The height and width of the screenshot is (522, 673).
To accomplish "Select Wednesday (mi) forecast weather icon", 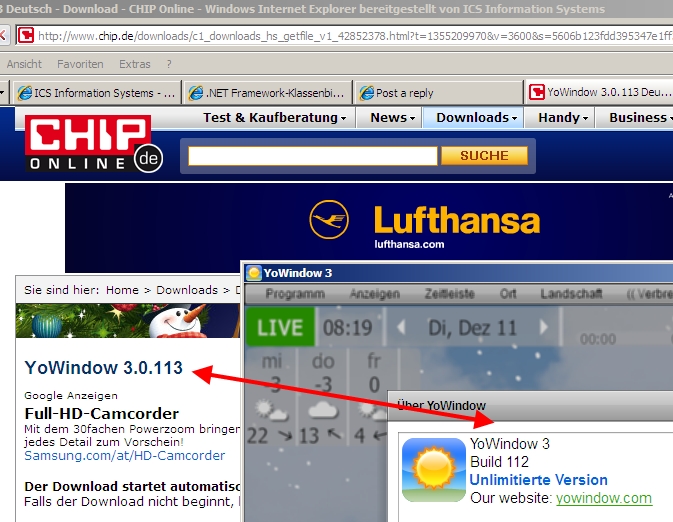I will (x=271, y=409).
